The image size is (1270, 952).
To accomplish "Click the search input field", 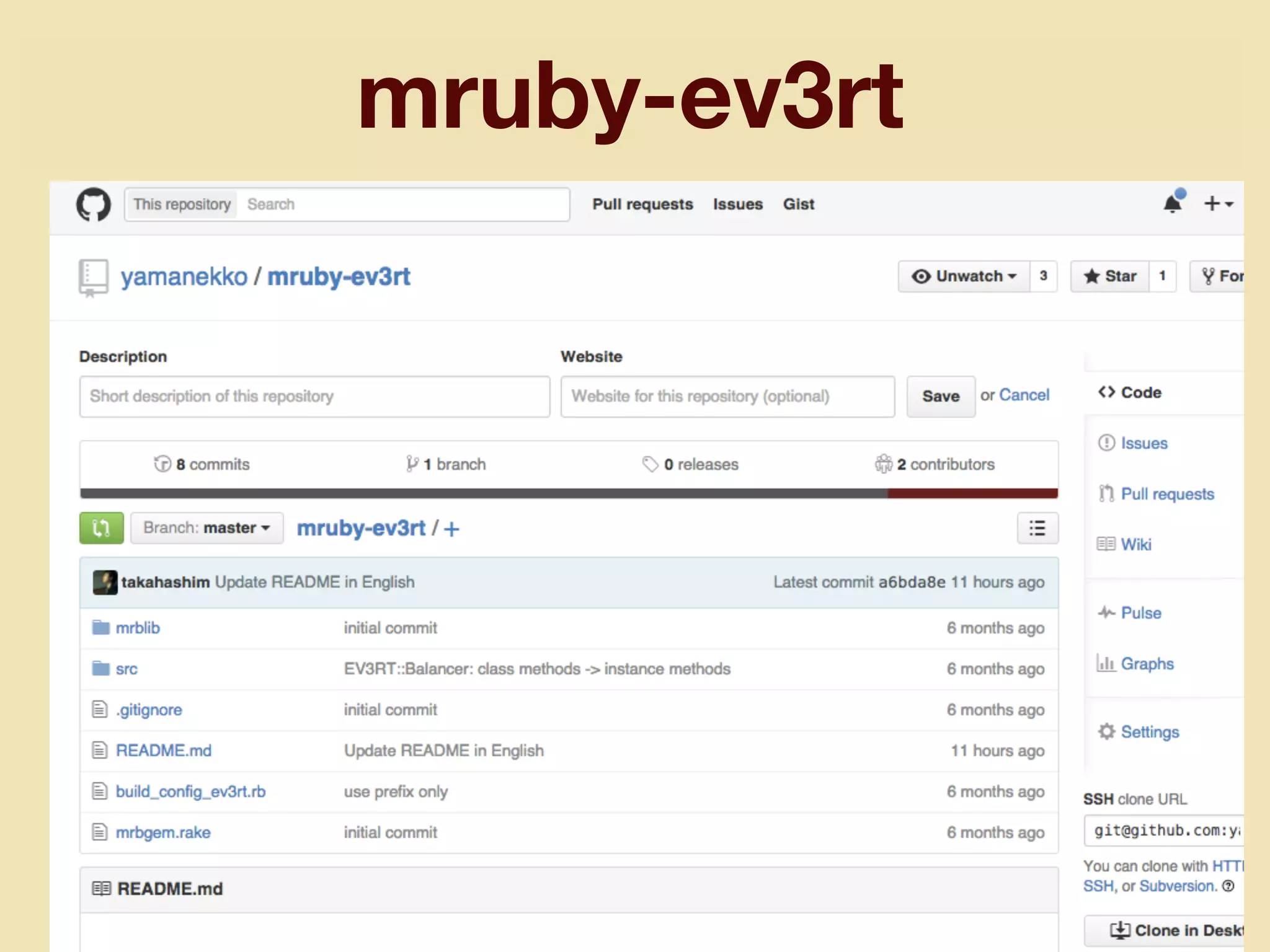I will [403, 205].
